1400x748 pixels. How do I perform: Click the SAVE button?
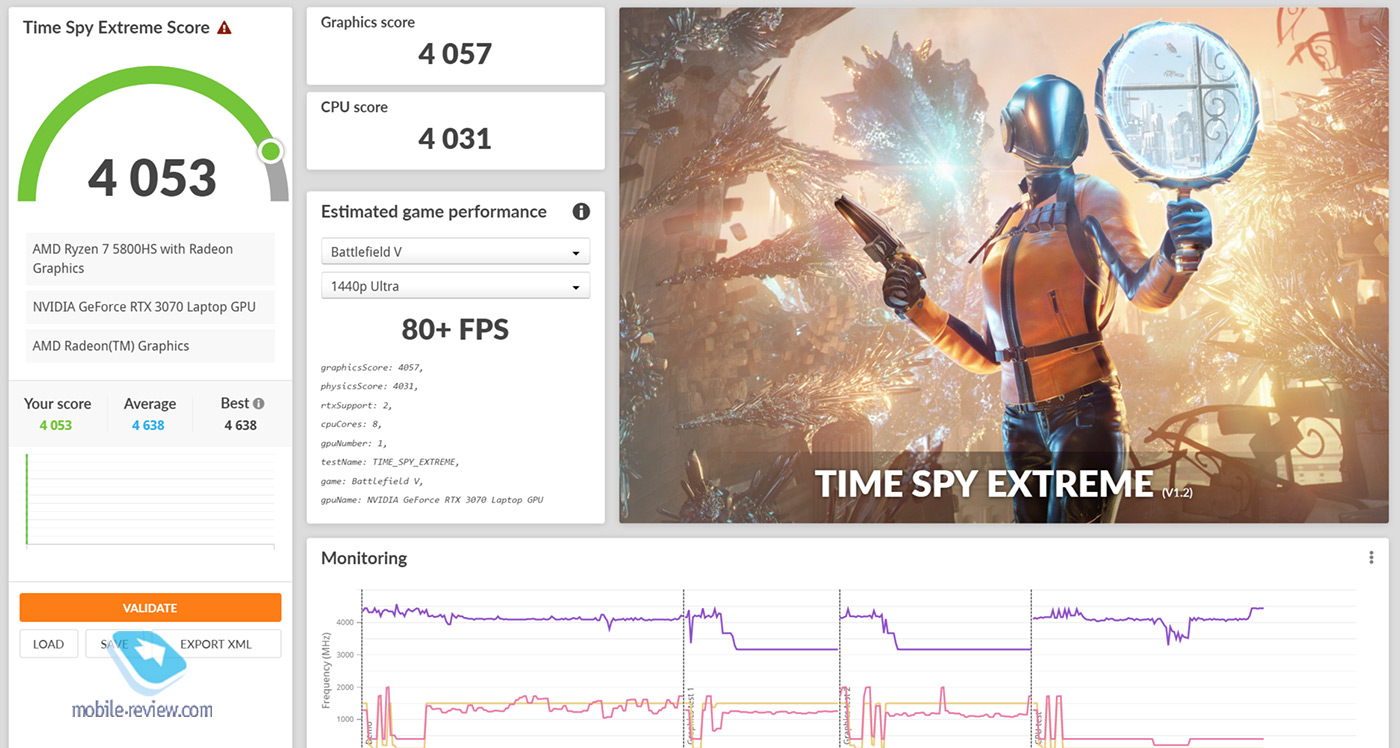(x=114, y=644)
